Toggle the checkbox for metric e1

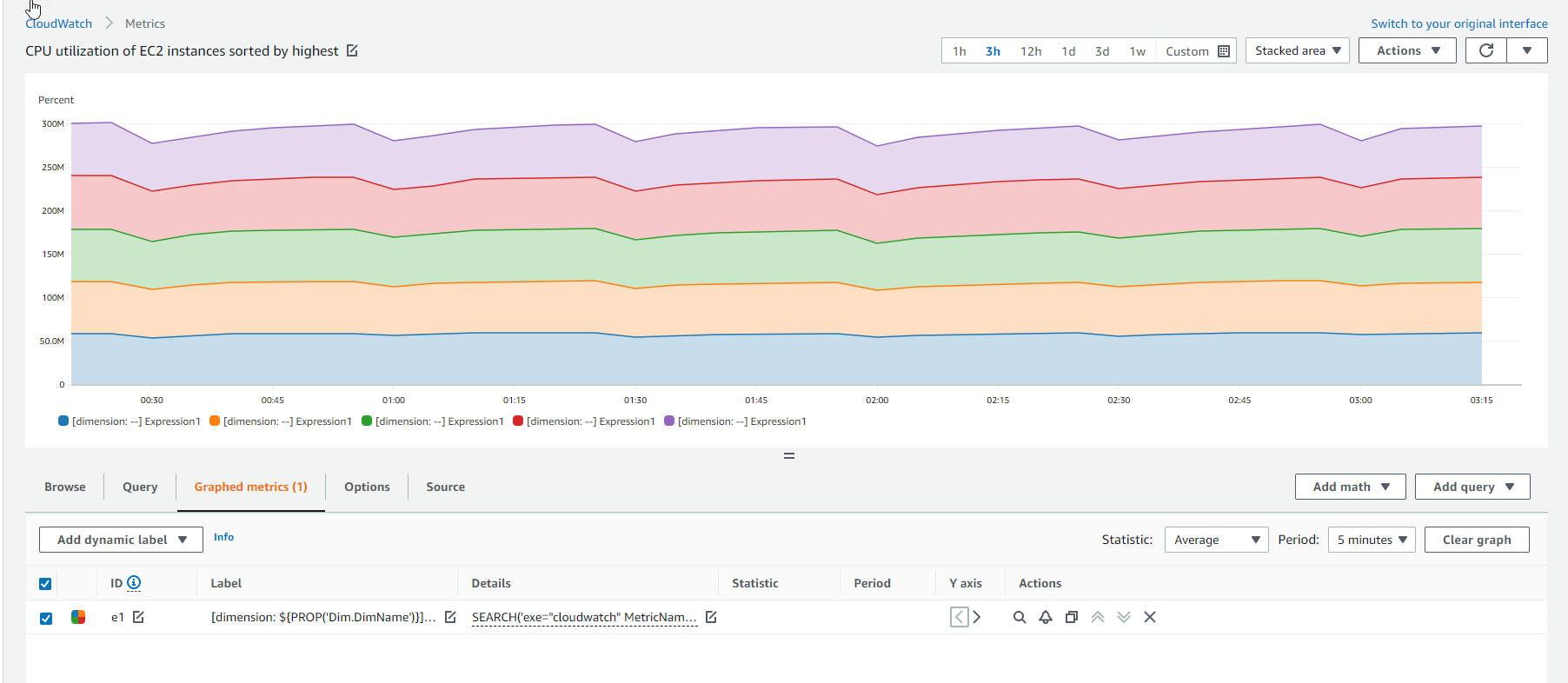46,618
